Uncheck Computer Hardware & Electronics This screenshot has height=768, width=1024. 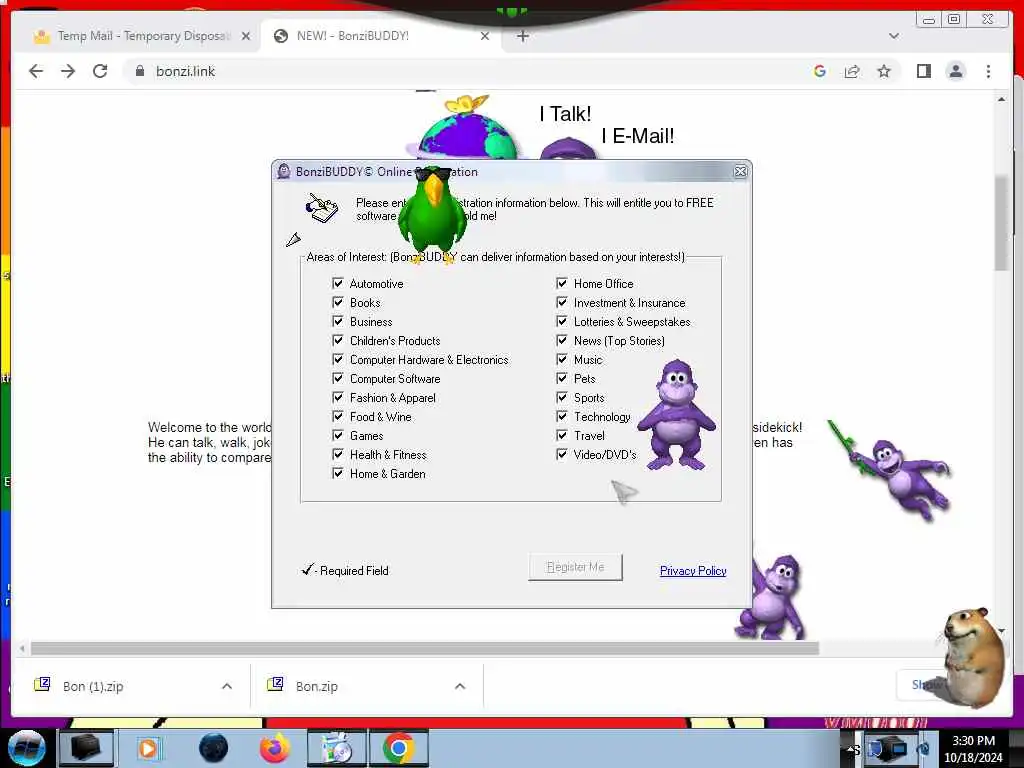tap(338, 359)
